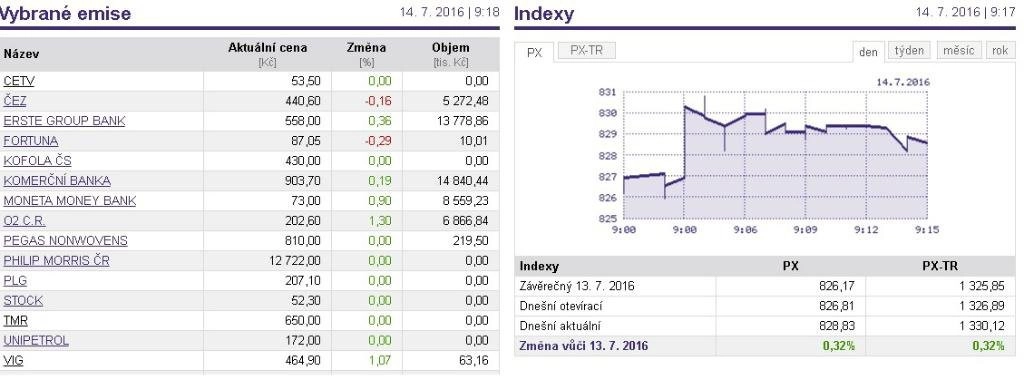Click the PHILIP MORRIS ČR link
Viewport: 1024px width, 380px height.
(x=56, y=261)
